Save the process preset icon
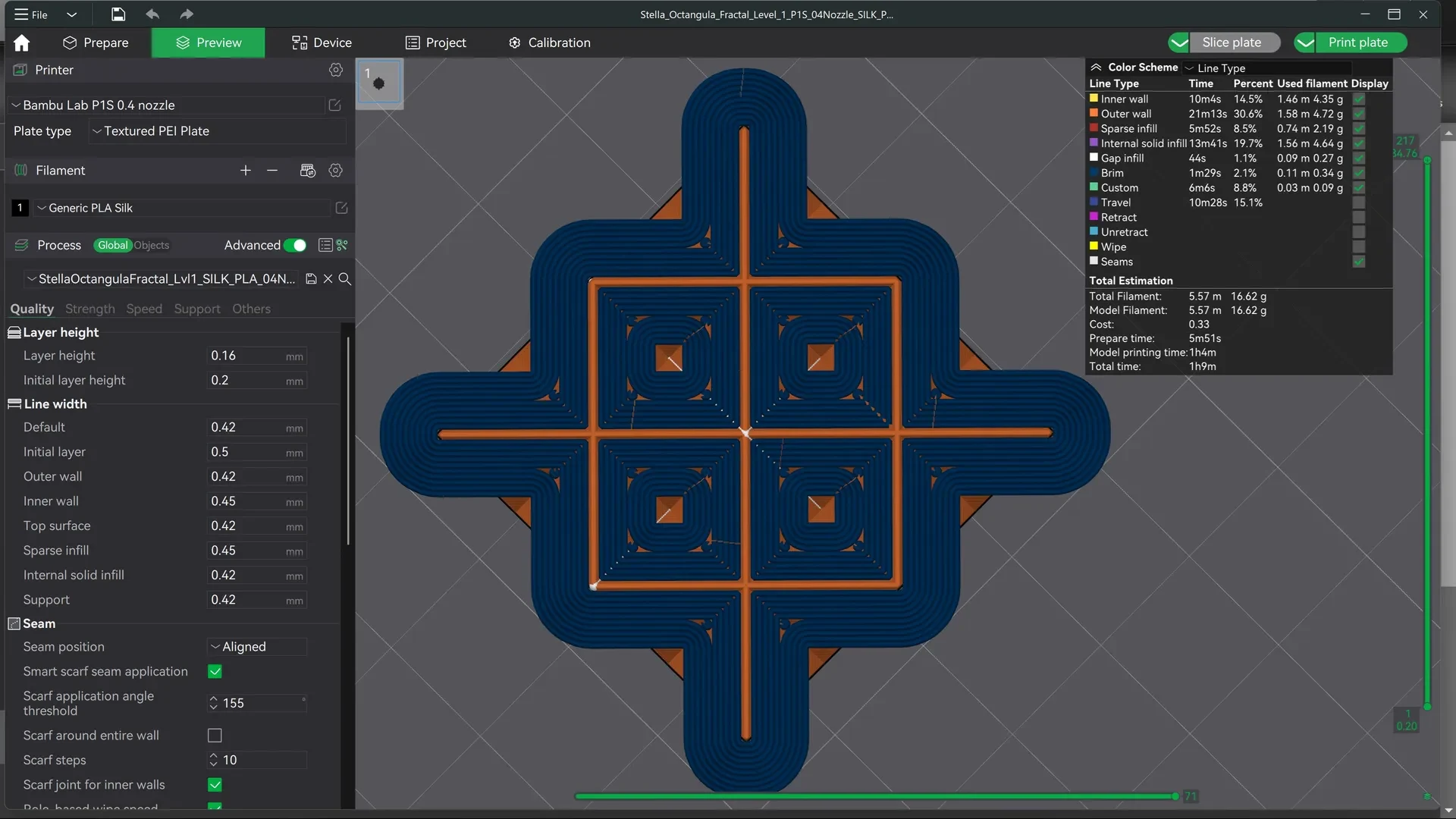The image size is (1456, 819). pos(311,279)
